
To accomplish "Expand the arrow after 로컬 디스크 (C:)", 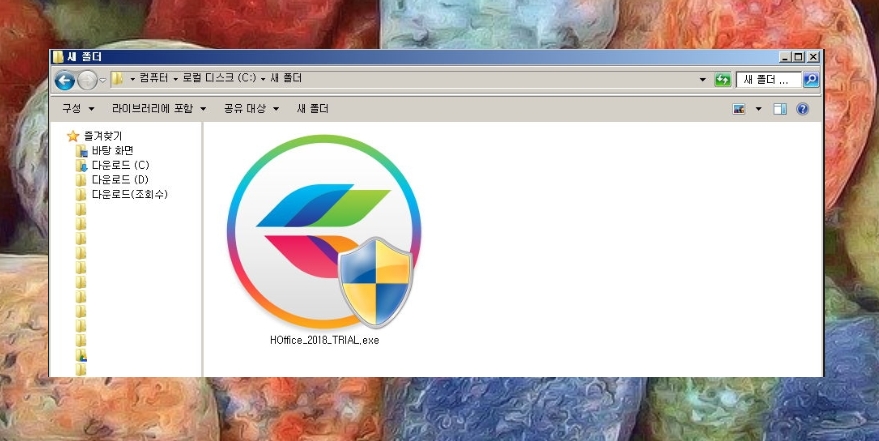I will coord(263,79).
